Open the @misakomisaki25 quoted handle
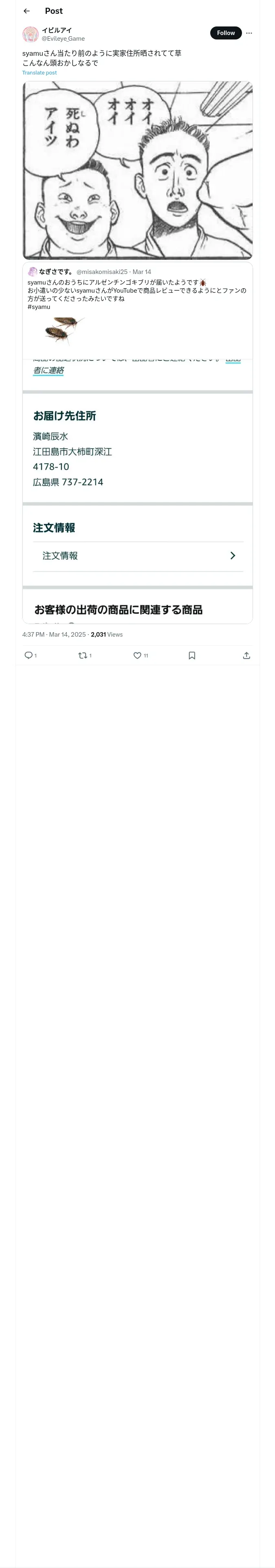The height and width of the screenshot is (1568, 275). click(x=102, y=272)
